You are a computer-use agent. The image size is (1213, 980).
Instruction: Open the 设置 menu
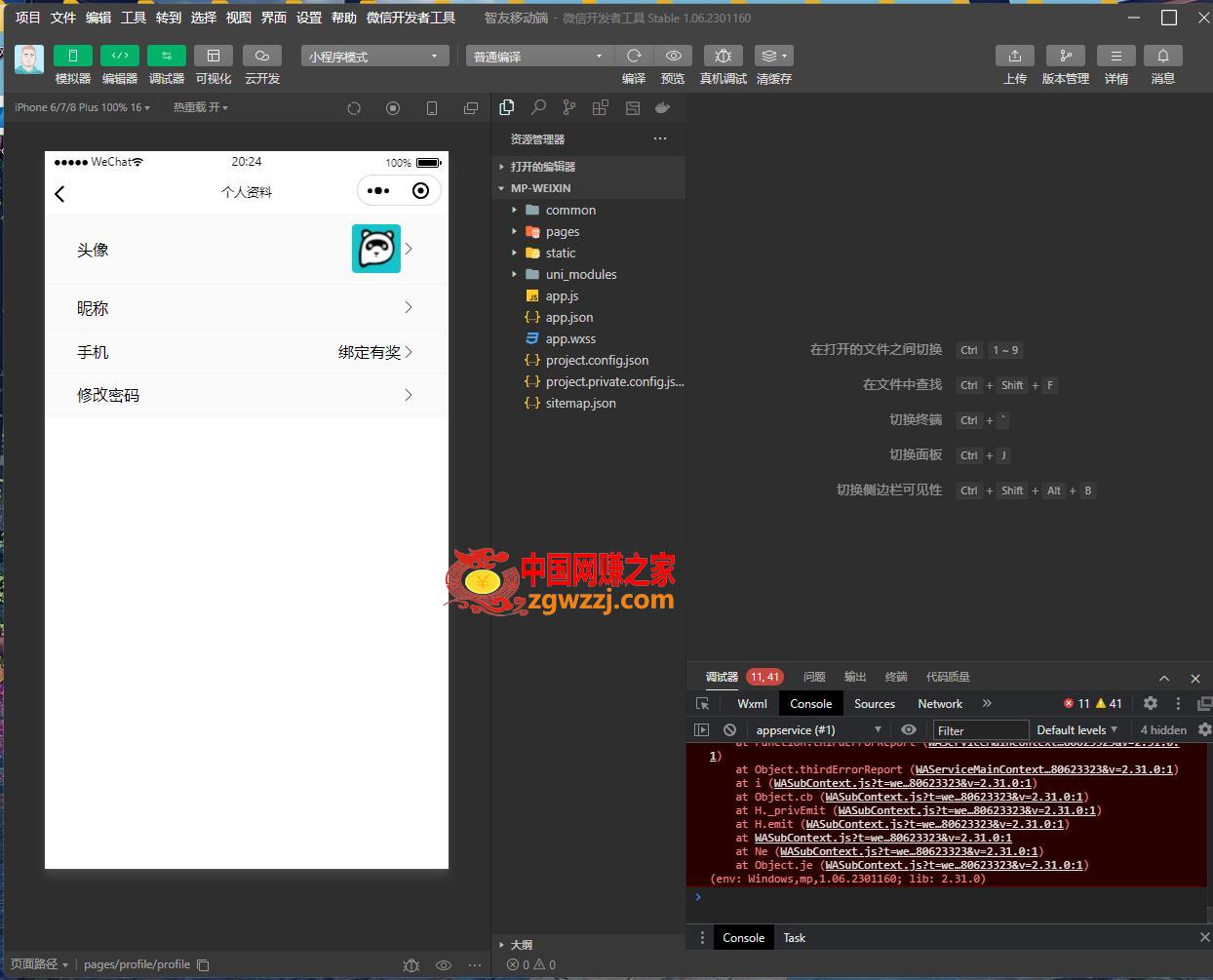[309, 18]
